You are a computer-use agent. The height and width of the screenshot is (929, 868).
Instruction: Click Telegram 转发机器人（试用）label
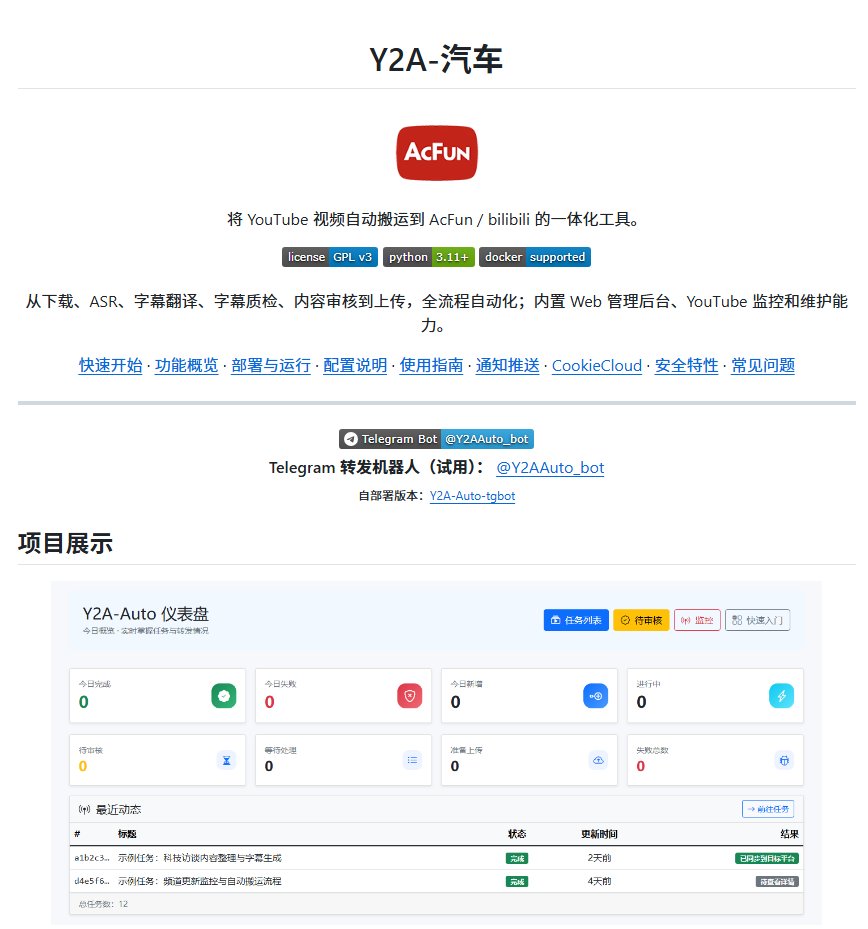tap(377, 467)
